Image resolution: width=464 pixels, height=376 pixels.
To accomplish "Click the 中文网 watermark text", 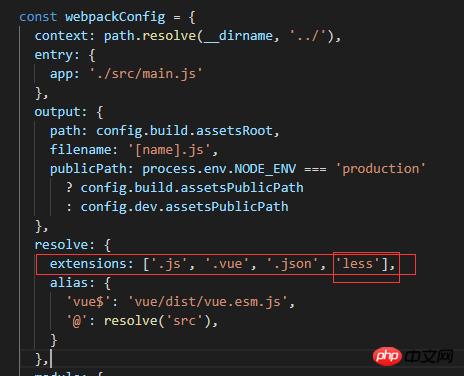I will (429, 357).
